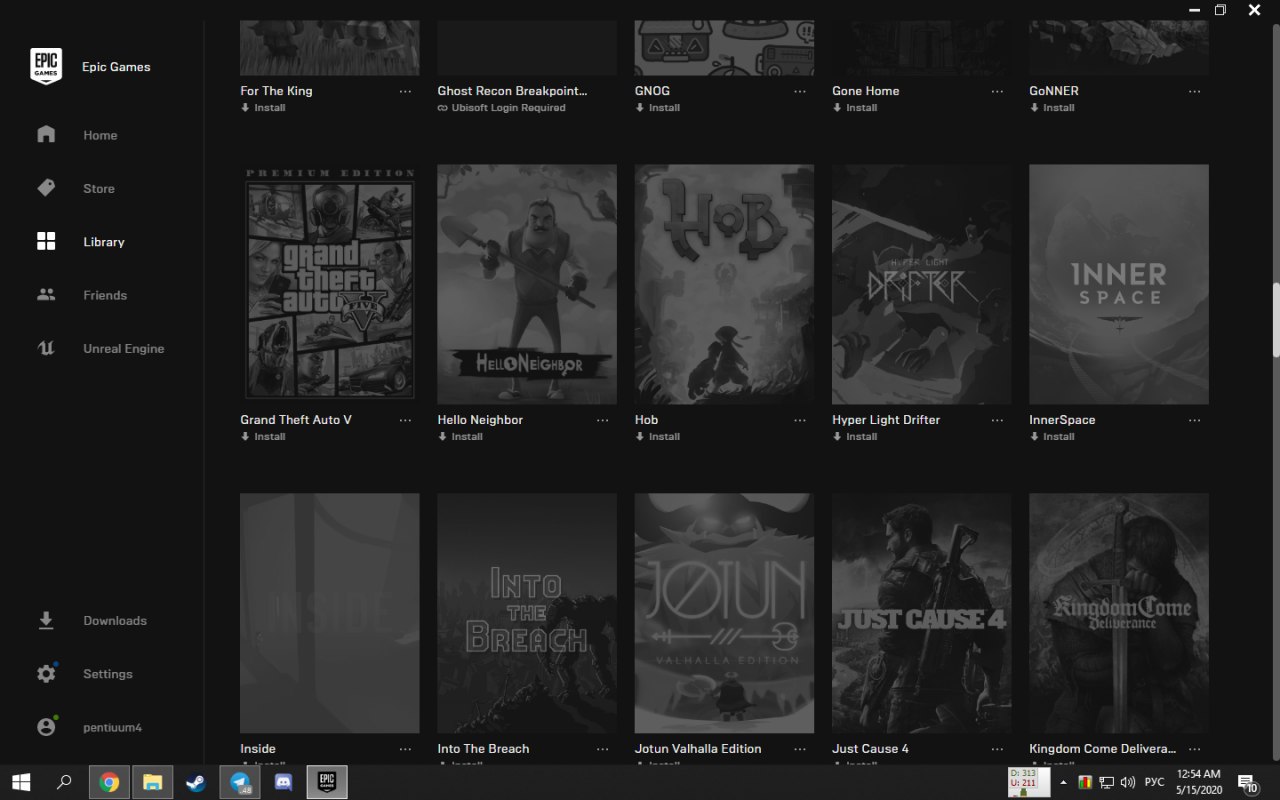
Task: Open the Windows notification center icon
Action: pyautogui.click(x=1247, y=782)
